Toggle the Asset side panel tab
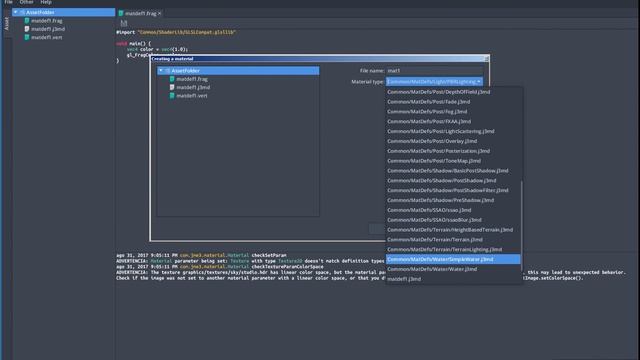 tap(6, 23)
